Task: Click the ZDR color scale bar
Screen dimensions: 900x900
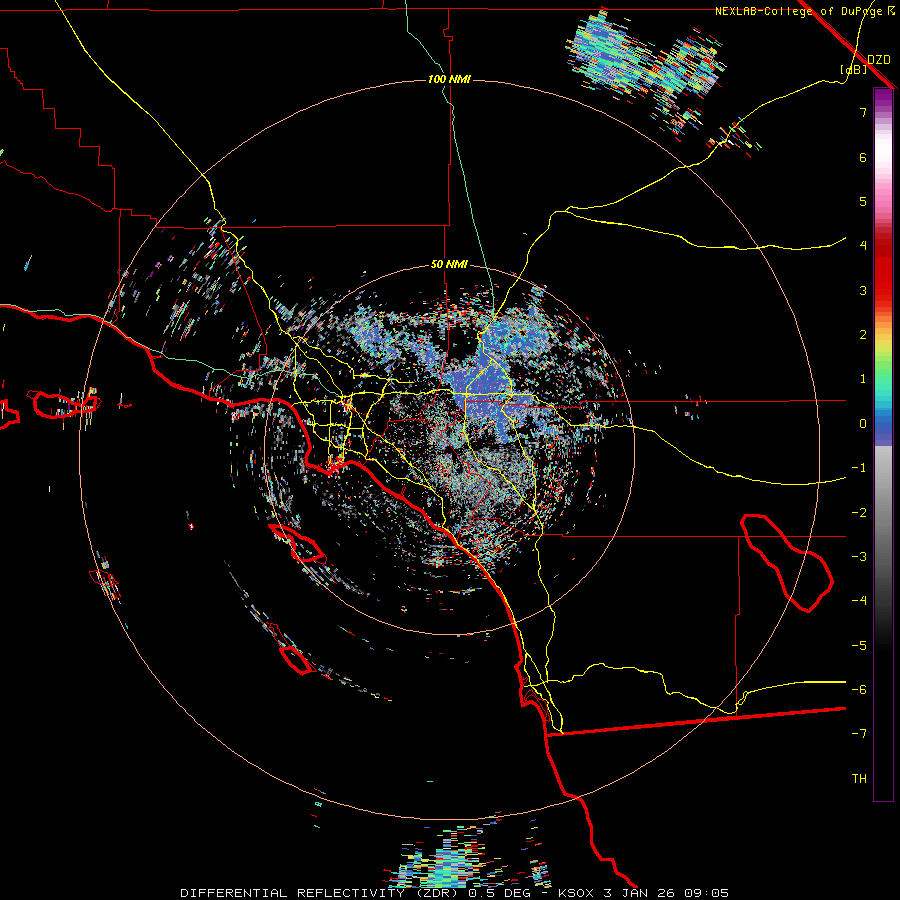Action: click(883, 444)
